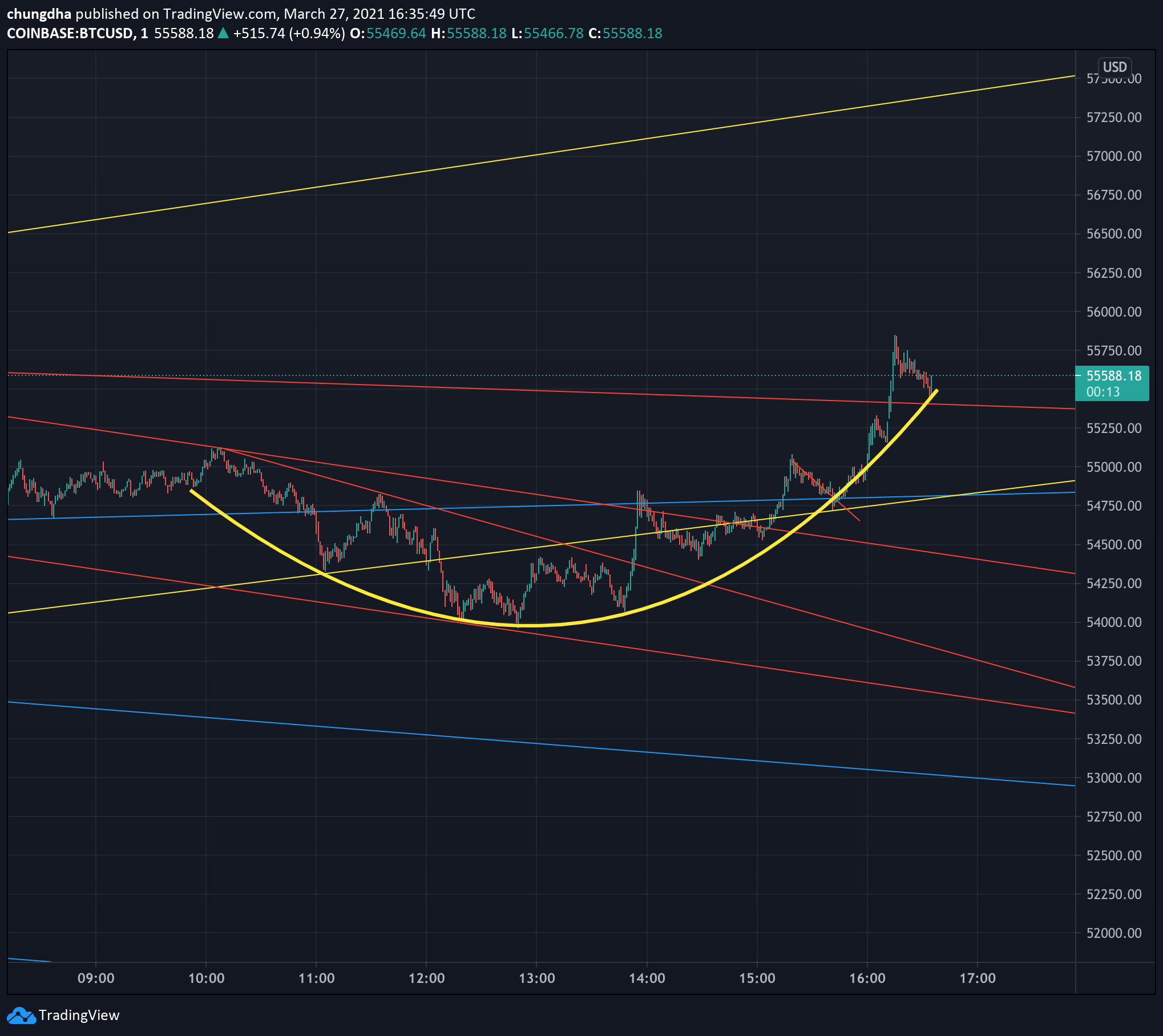
Task: Click the high value H:55588.18
Action: (469, 34)
